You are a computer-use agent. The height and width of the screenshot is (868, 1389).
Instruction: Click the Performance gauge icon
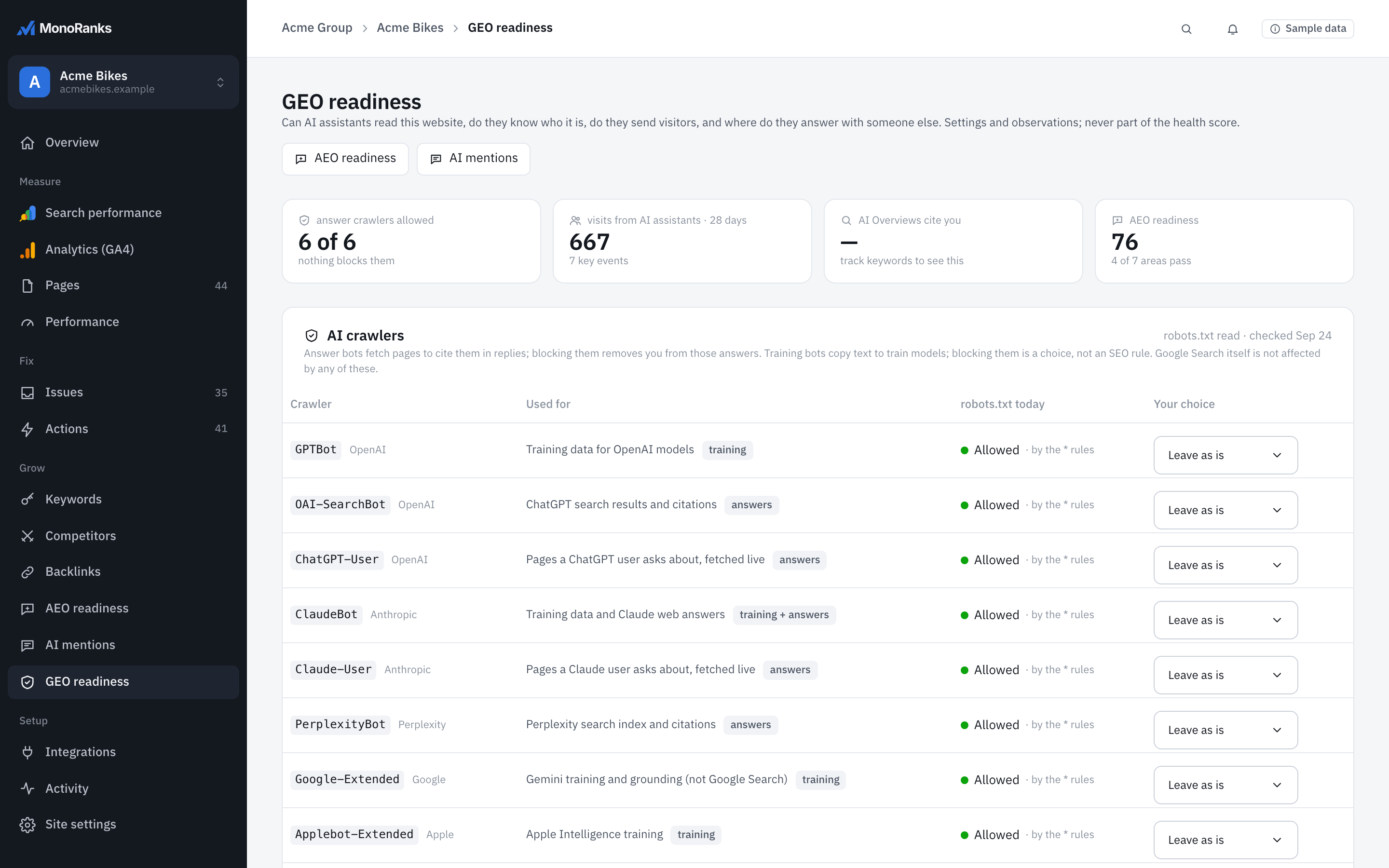[27, 322]
